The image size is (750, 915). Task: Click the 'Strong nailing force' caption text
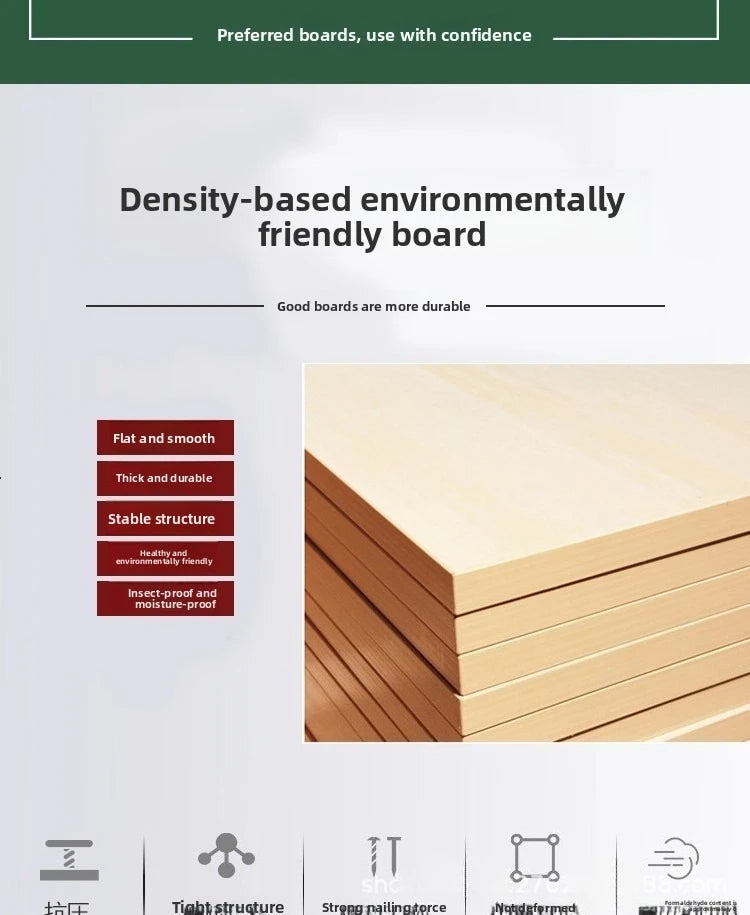tap(384, 907)
